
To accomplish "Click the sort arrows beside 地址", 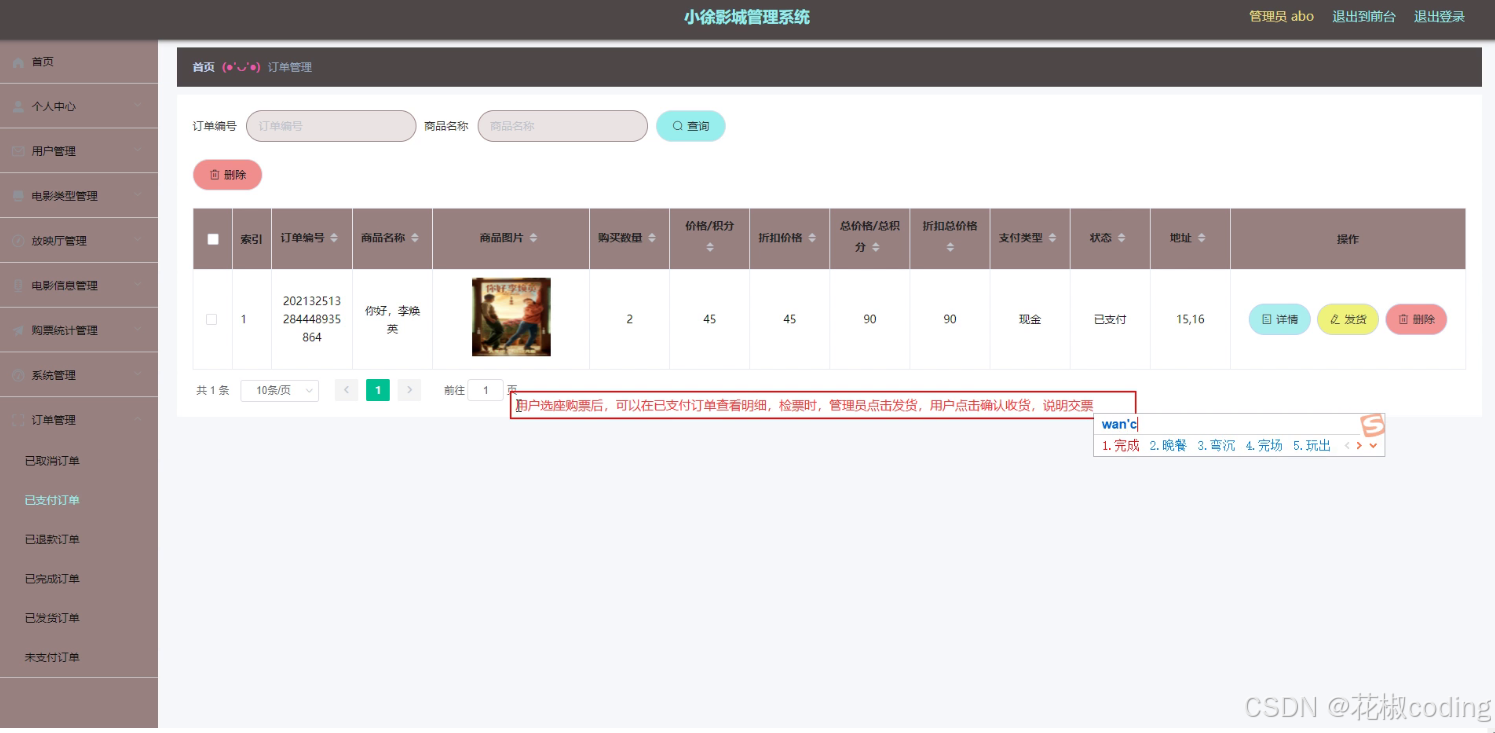I will (x=1202, y=238).
